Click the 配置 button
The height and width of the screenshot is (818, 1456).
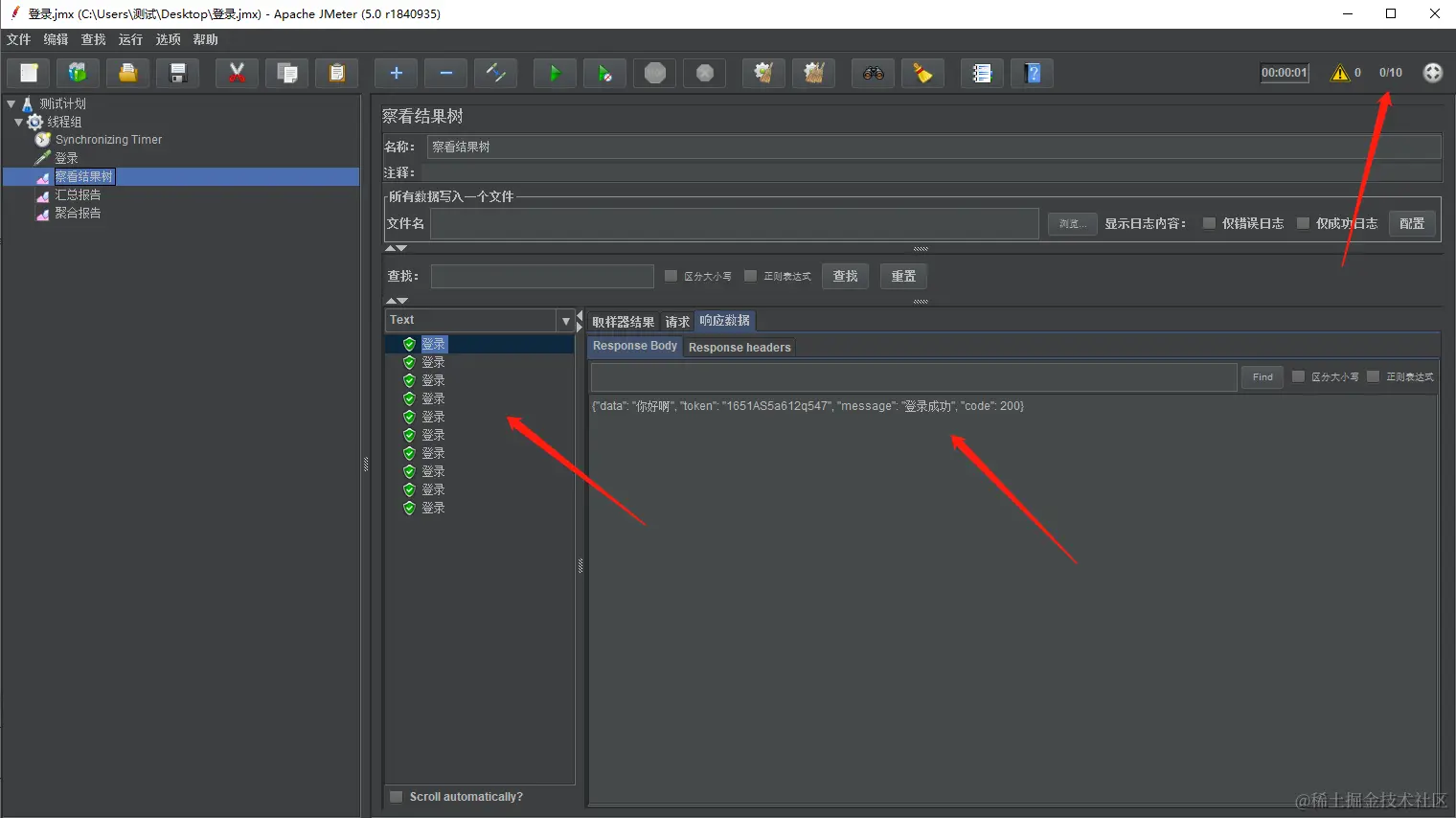click(1412, 223)
